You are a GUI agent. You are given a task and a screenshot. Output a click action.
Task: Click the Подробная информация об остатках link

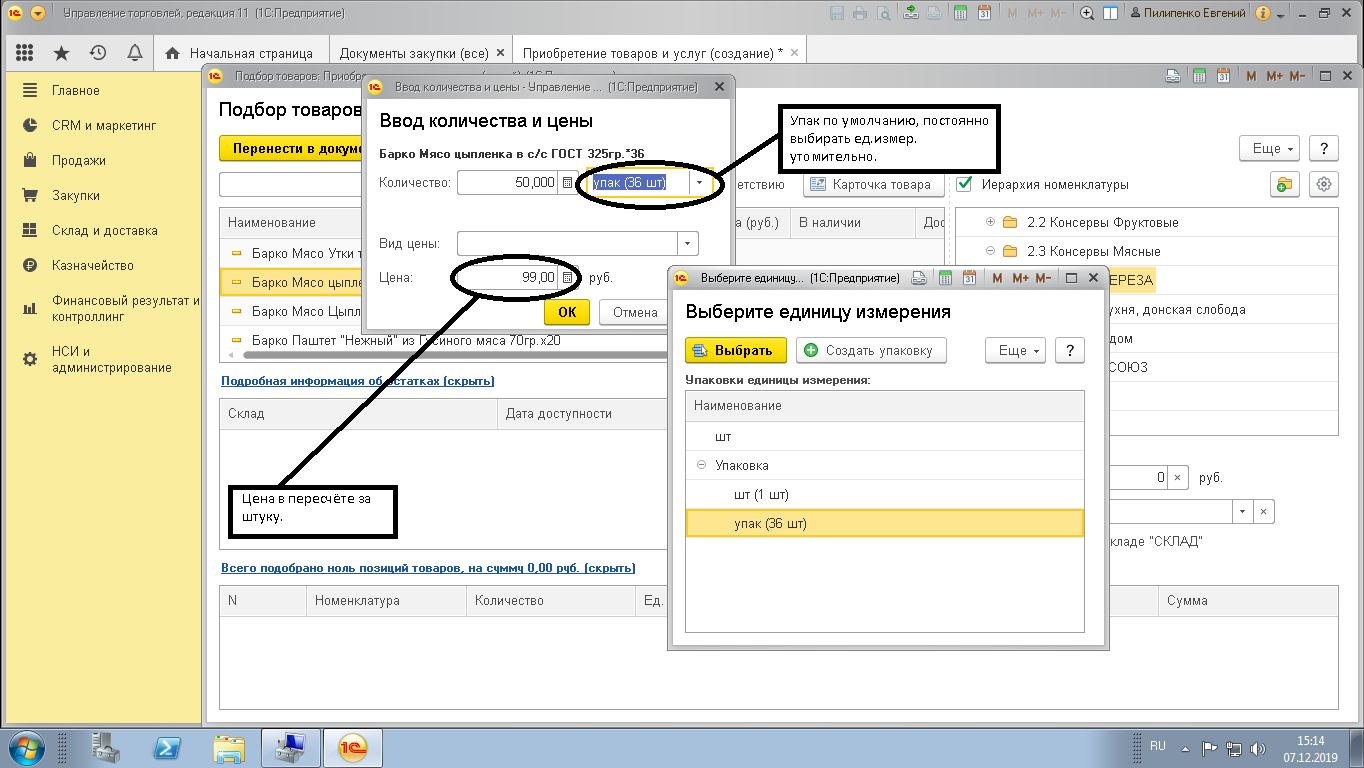tap(357, 381)
